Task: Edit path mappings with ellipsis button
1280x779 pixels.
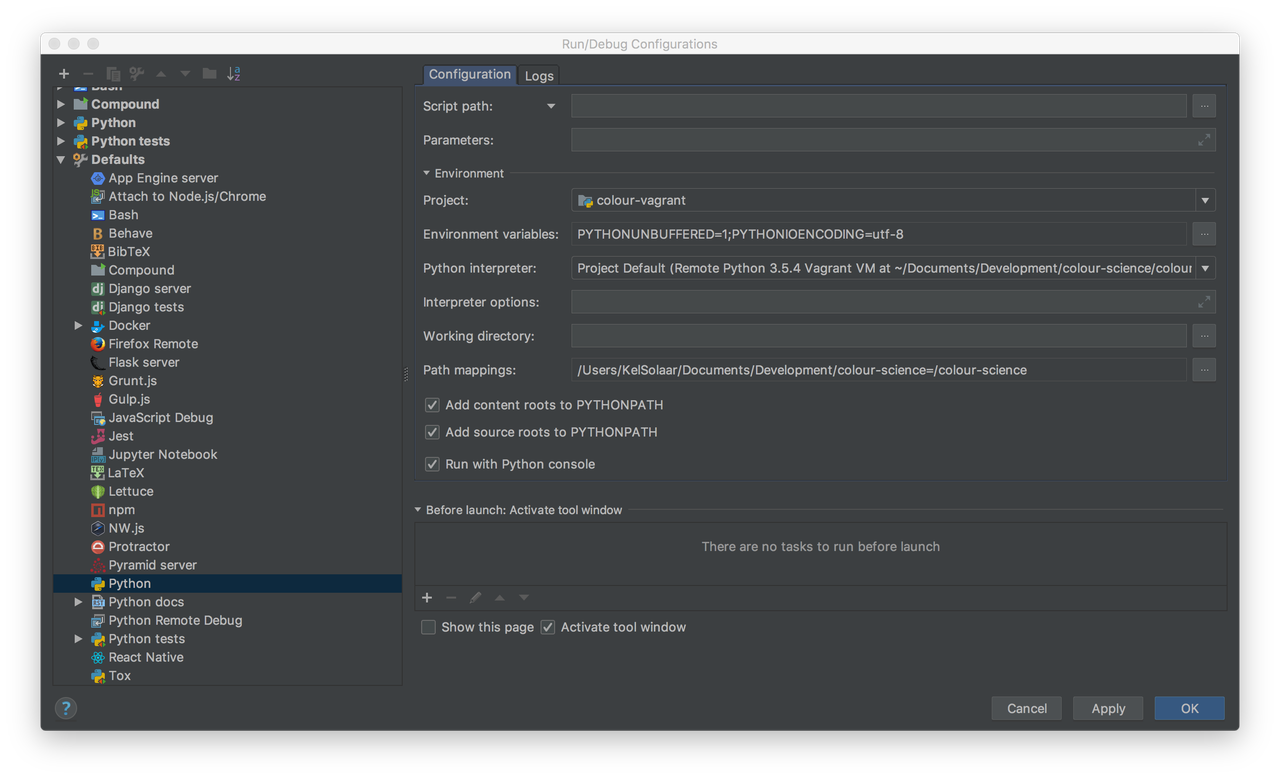Action: [x=1204, y=370]
